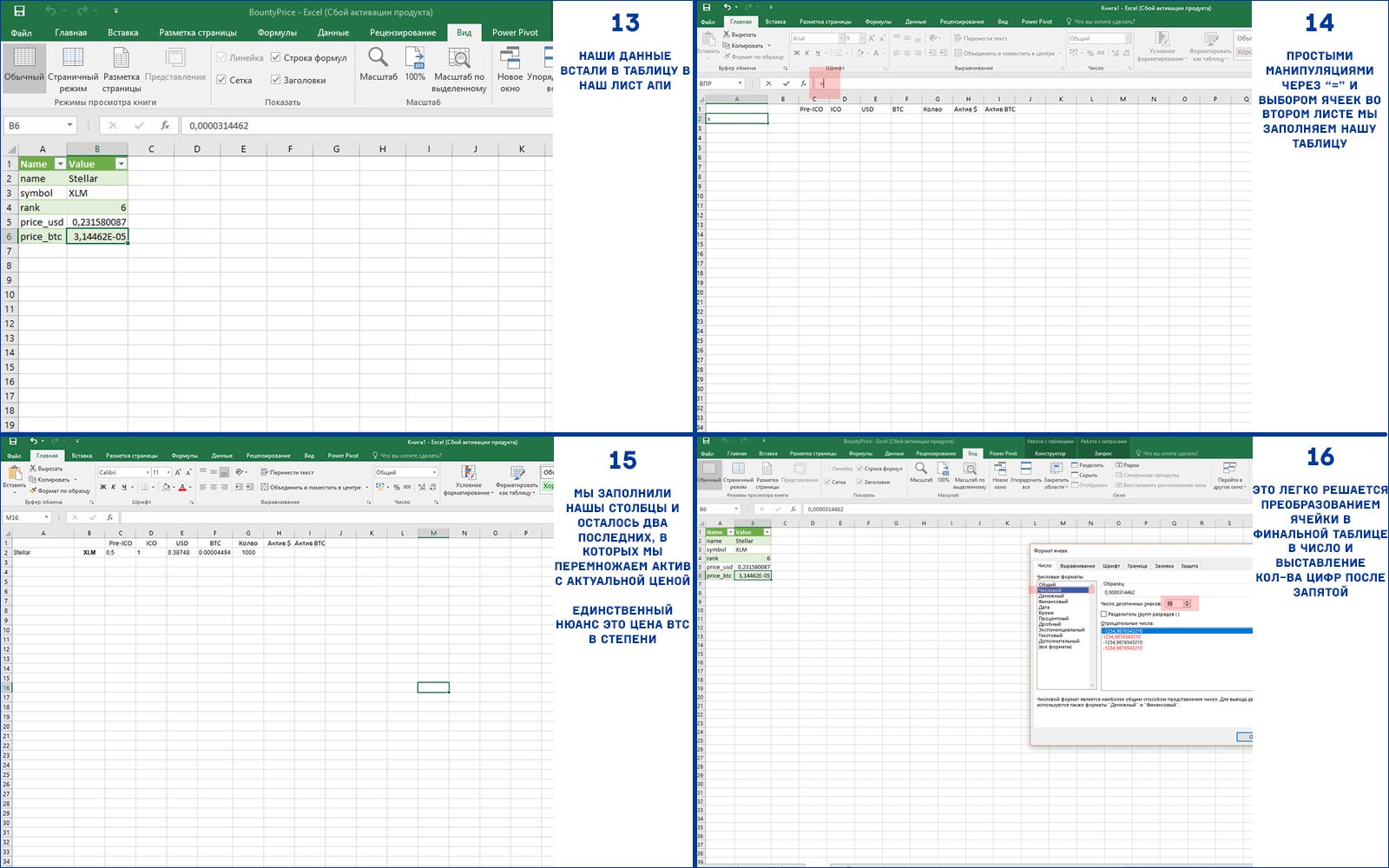Click Скрыть in step 16 window
The width and height of the screenshot is (1389, 868).
1084,475
